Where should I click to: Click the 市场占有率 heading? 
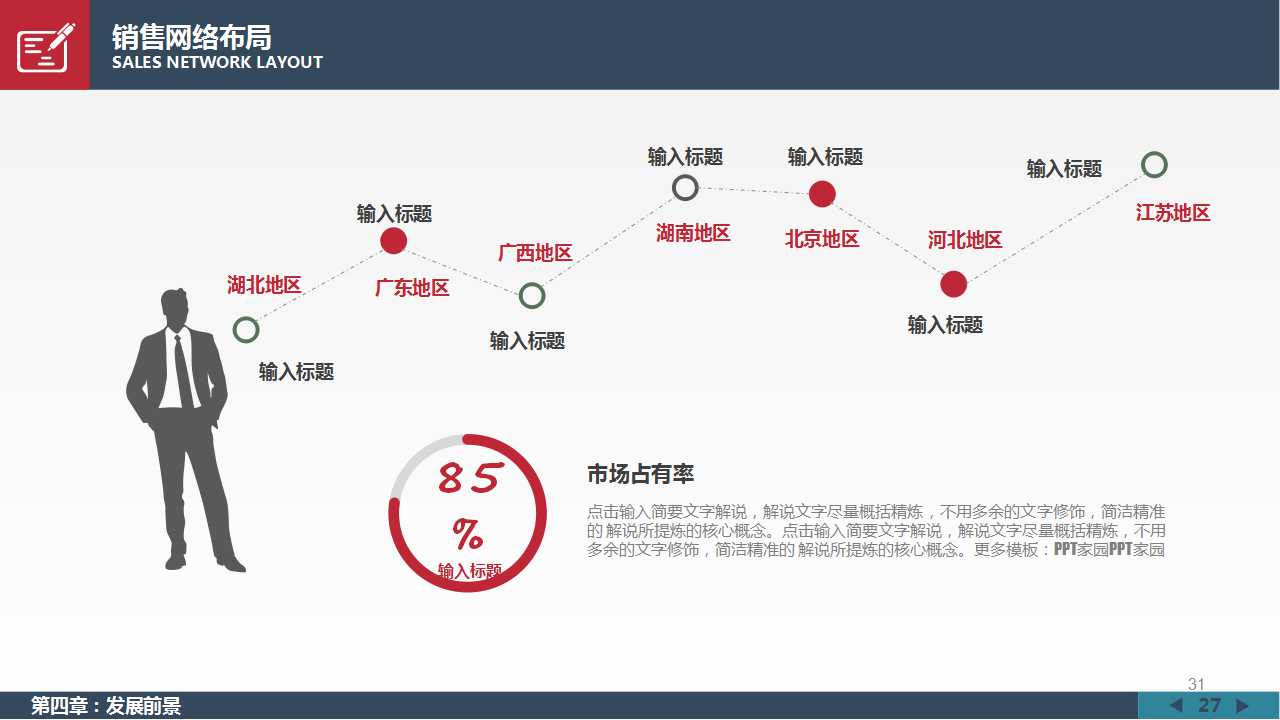[x=640, y=474]
